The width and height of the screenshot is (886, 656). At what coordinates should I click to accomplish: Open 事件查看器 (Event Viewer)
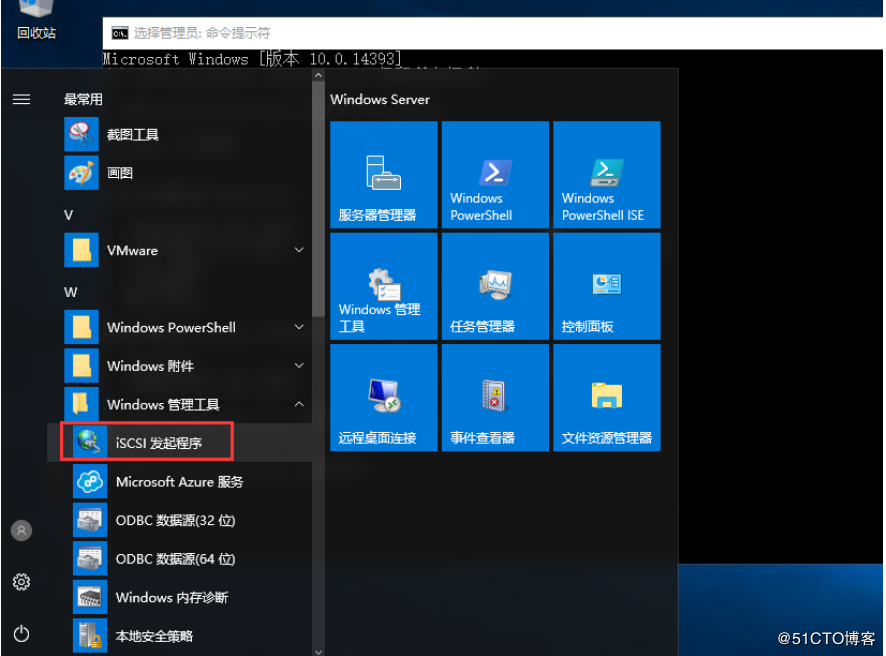tap(494, 397)
